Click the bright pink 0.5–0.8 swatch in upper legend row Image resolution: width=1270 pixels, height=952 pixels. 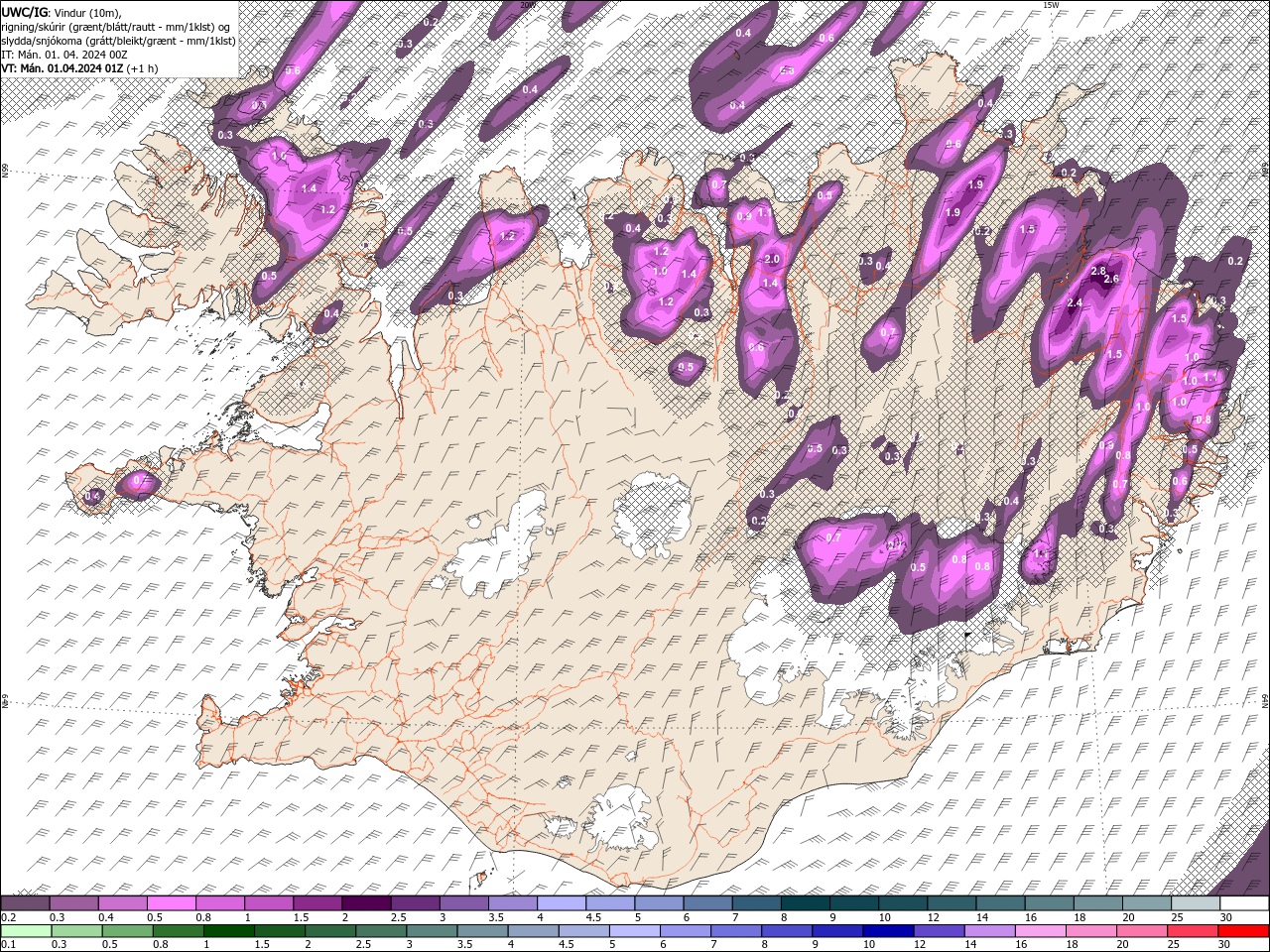(x=172, y=903)
